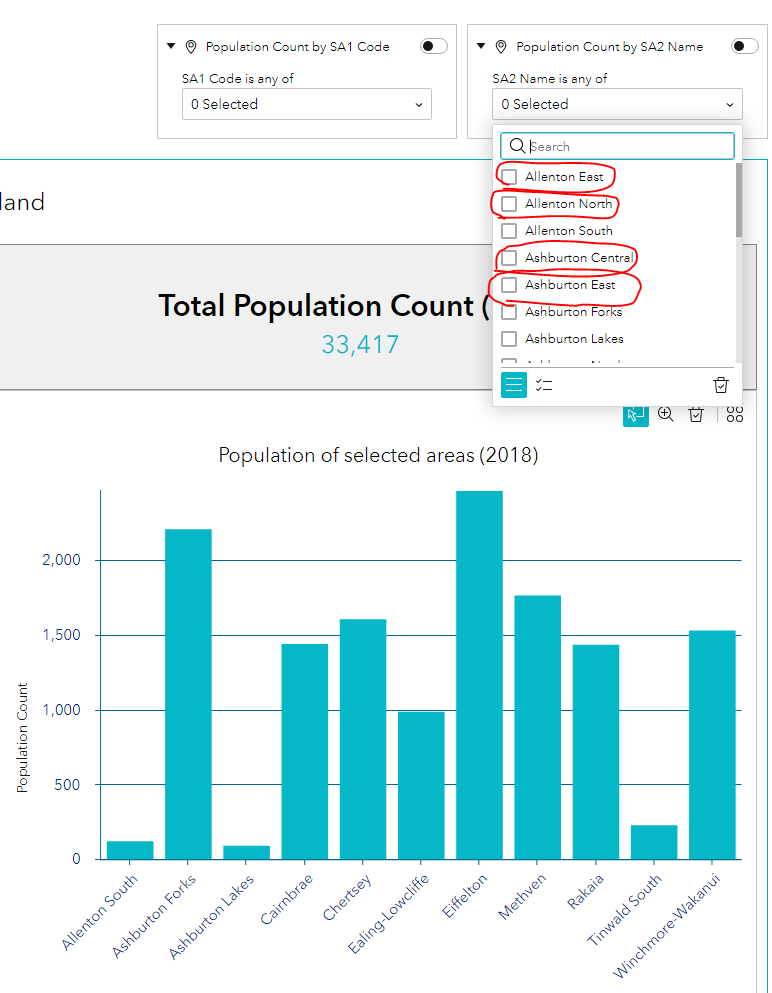Toggle the Population Count by SA2 Name switch
This screenshot has width=772, height=993.
tap(744, 46)
